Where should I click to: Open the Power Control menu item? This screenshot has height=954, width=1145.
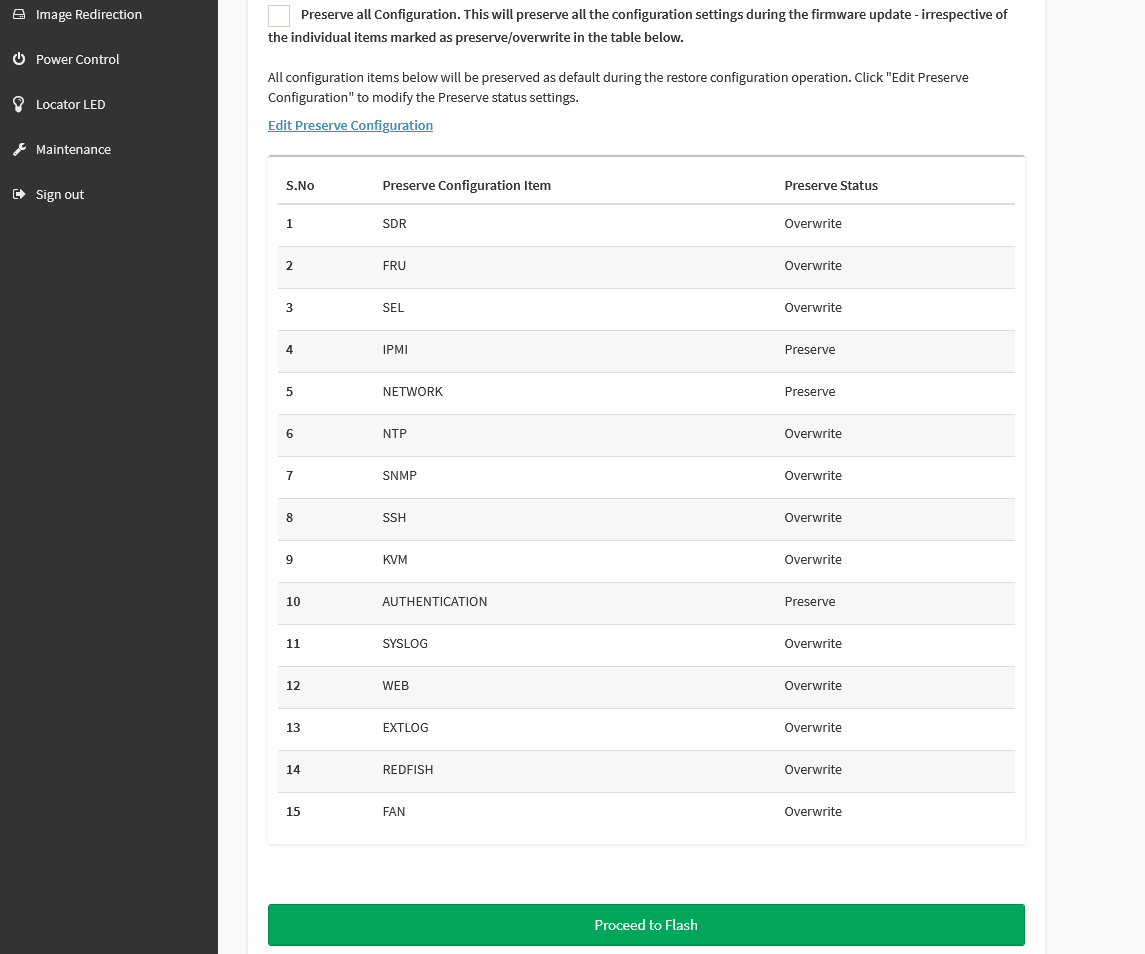click(77, 60)
